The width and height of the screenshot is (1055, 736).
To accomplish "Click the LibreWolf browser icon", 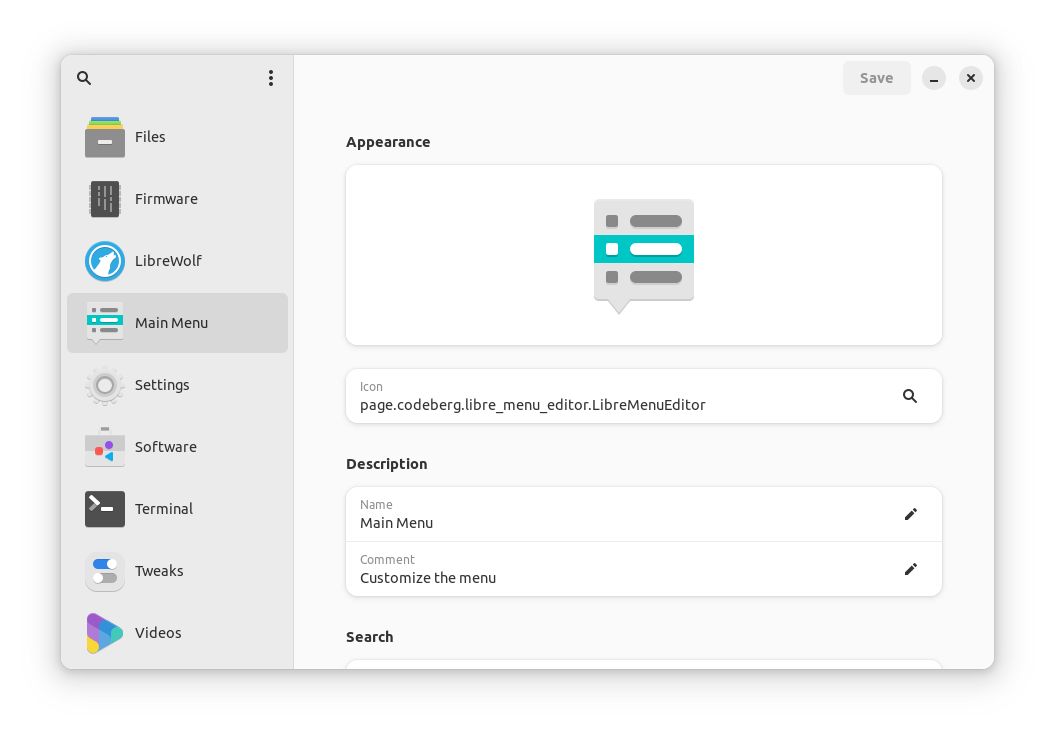I will tap(105, 261).
